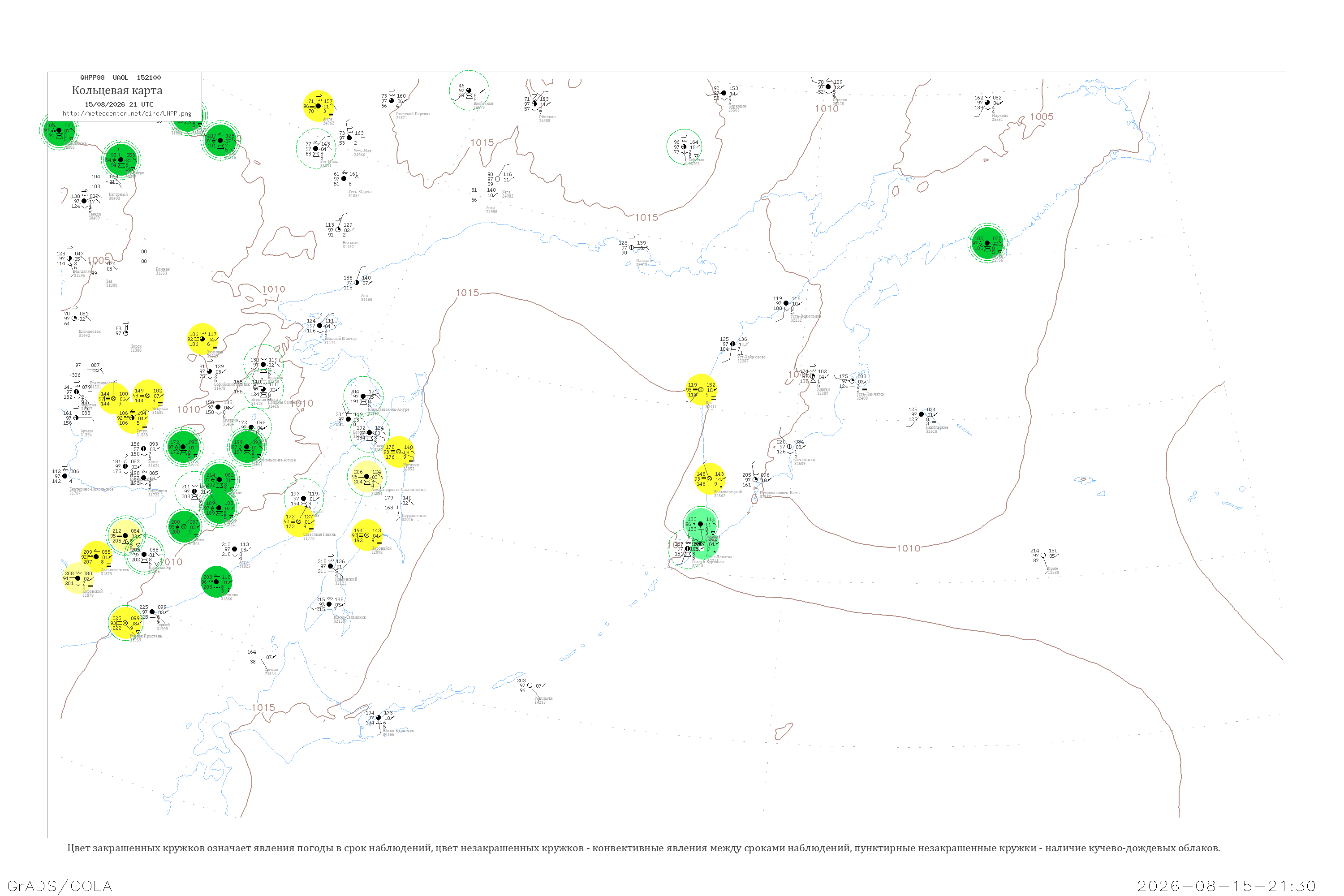The image size is (1344, 896).
Task: Click the Семлячики 32509 station circle
Action: point(790,447)
